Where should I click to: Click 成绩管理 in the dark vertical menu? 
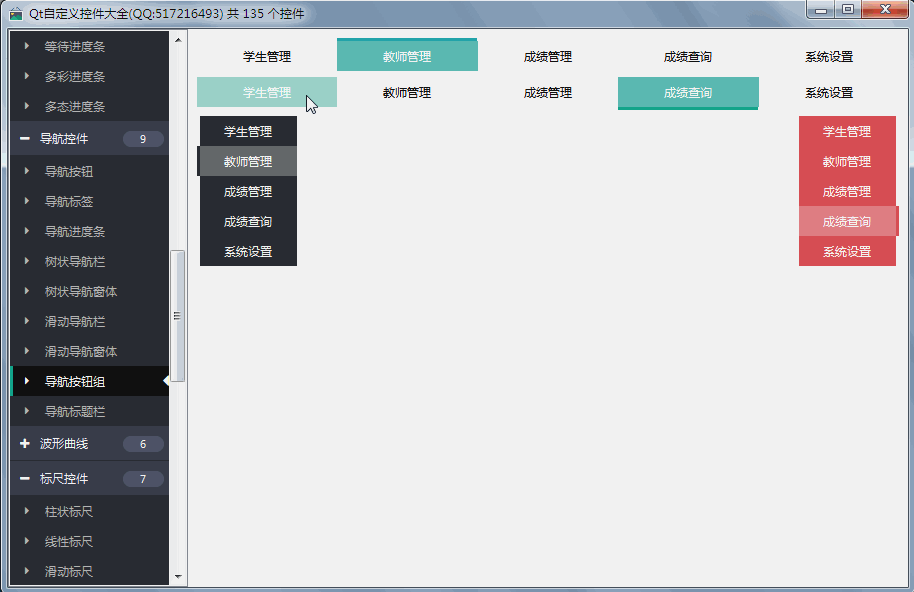point(248,191)
